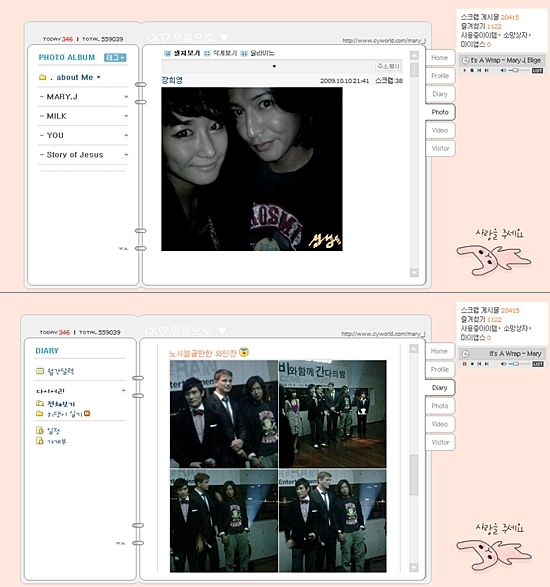Expand the Story of Jesus folder

[x=126, y=155]
